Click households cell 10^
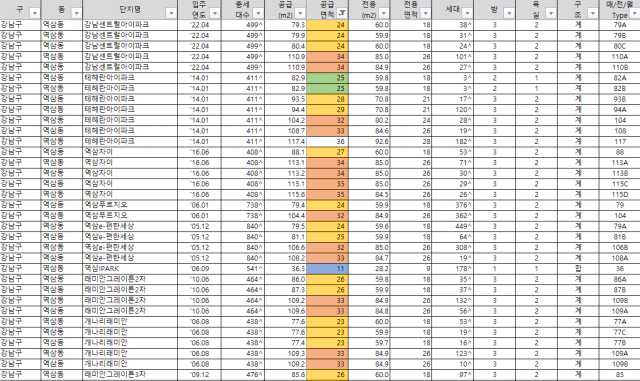640x381 pixels. (x=453, y=364)
